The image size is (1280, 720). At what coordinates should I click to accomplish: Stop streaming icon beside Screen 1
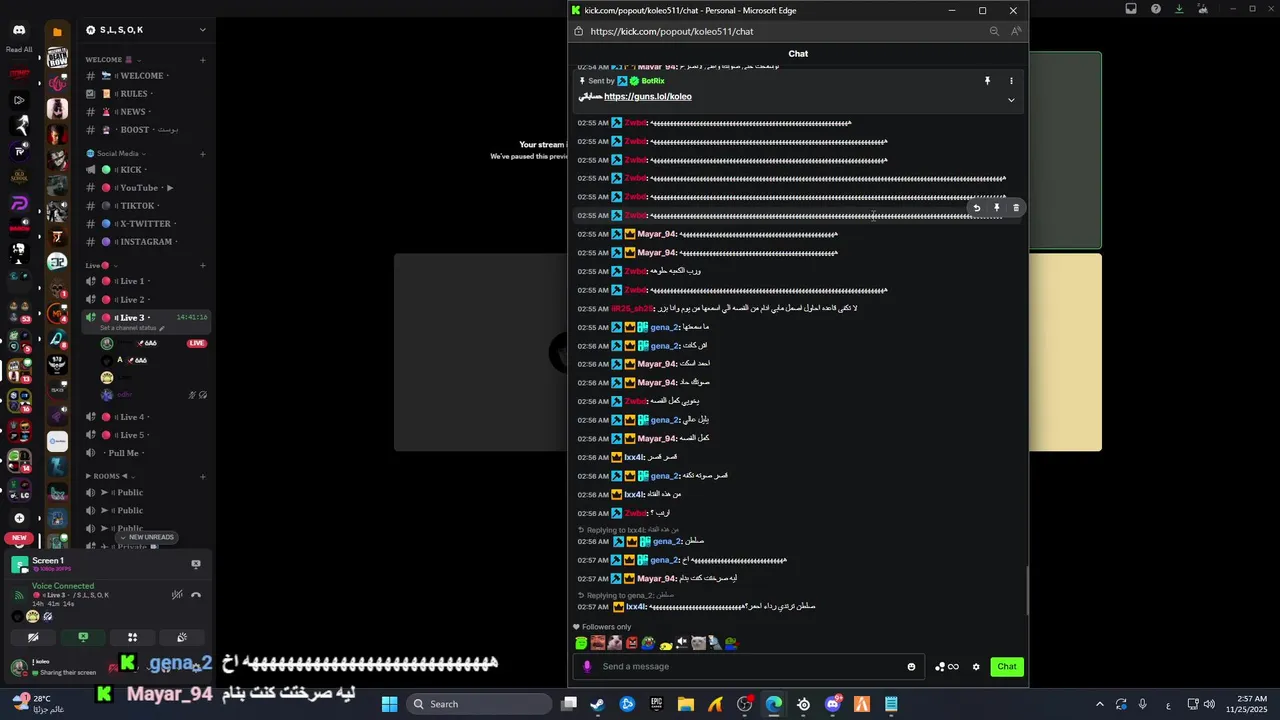pos(196,564)
